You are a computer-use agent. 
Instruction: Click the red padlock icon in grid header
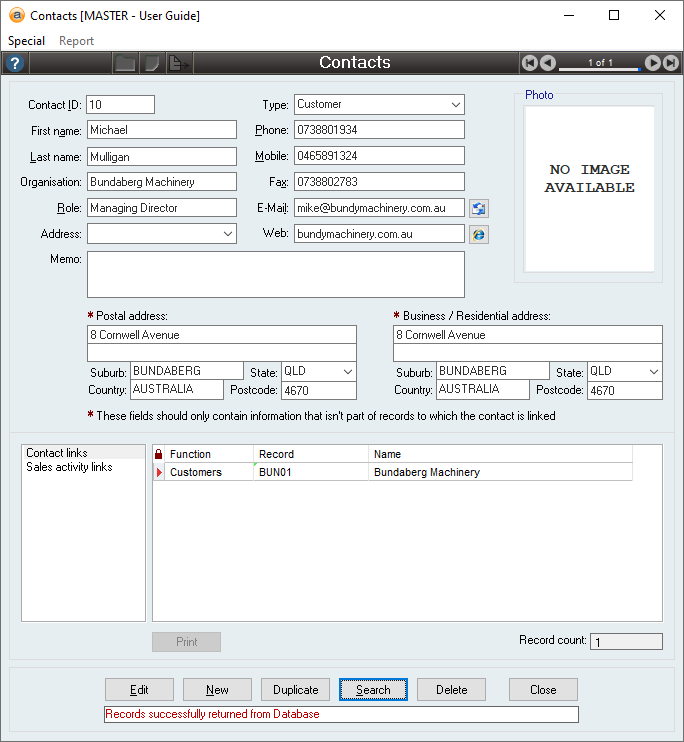tap(158, 454)
